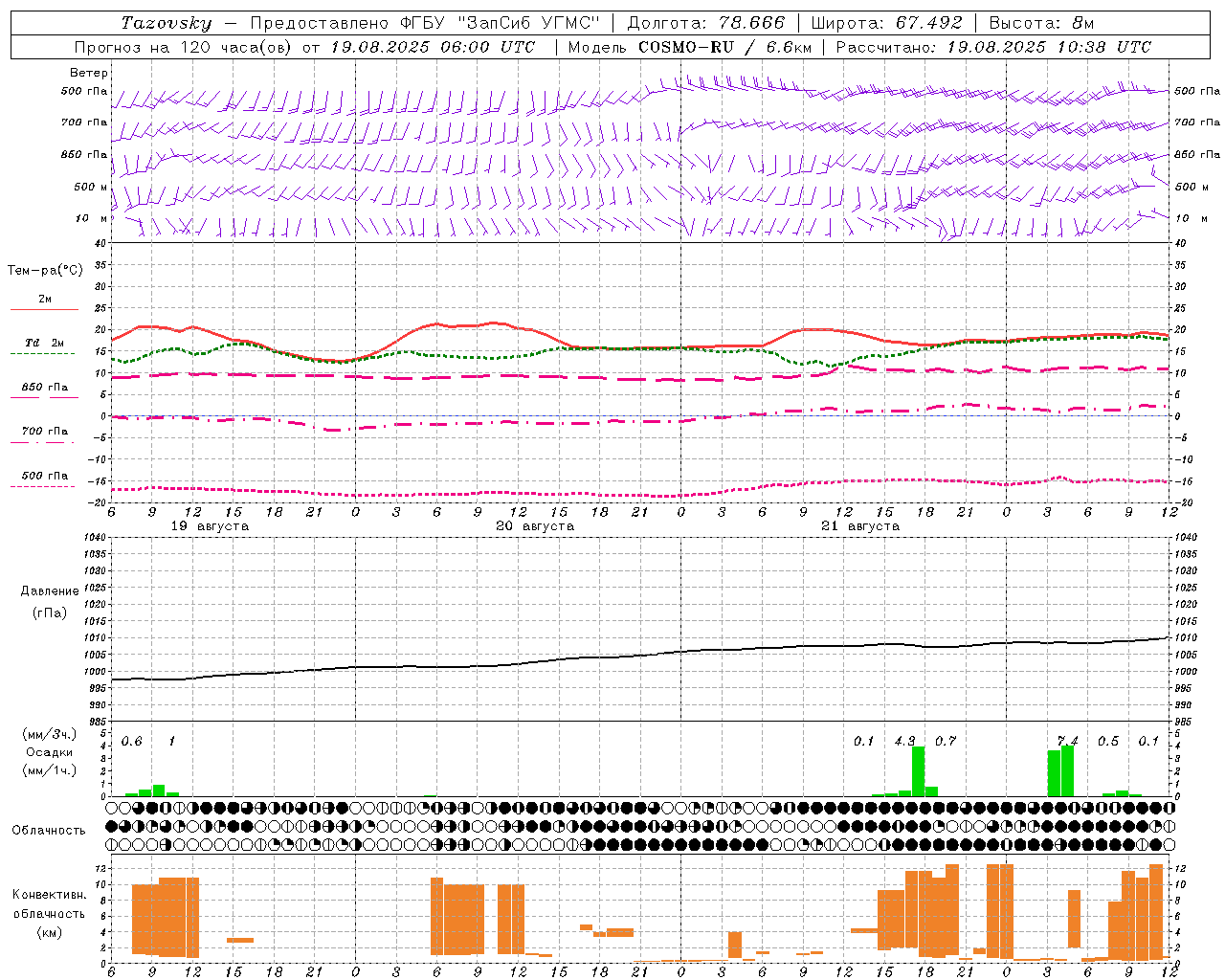Select the "4.3" precipitation amount
Viewport: 1225px width, 980px height.
904,742
